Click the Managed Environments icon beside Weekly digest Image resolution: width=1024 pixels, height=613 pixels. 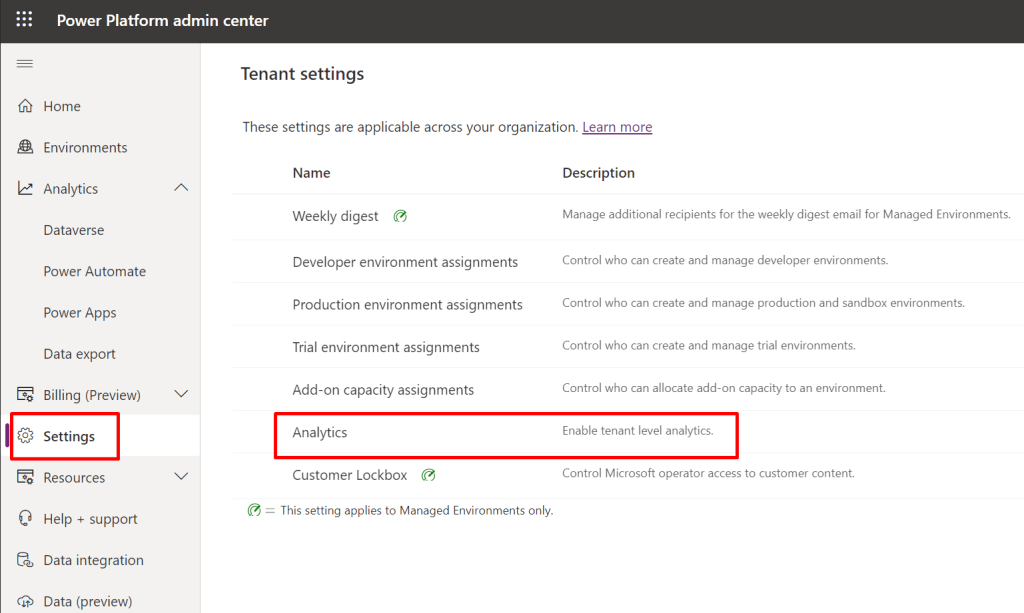tap(400, 215)
